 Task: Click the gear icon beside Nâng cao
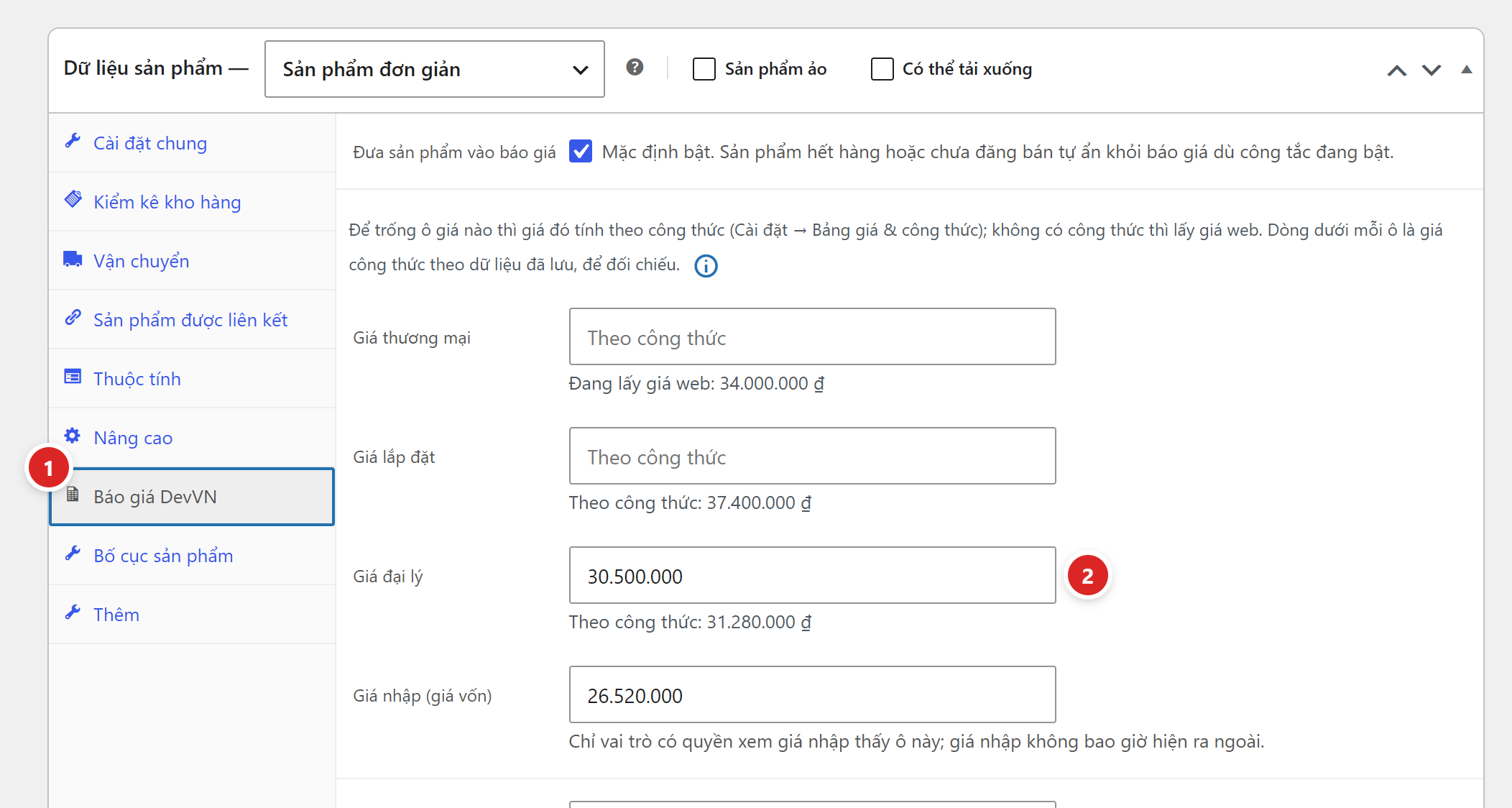73,436
